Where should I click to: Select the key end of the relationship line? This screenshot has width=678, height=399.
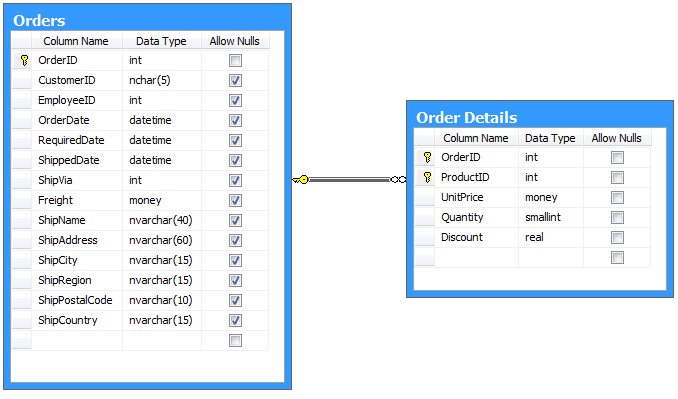pyautogui.click(x=301, y=179)
